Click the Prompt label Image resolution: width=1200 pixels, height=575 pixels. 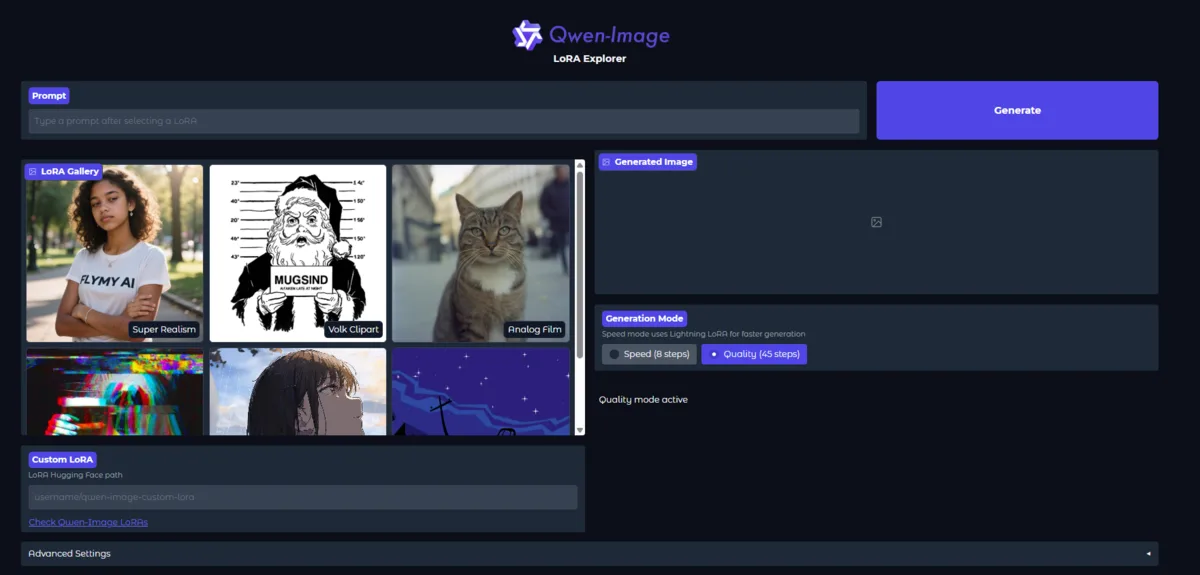pyautogui.click(x=49, y=96)
